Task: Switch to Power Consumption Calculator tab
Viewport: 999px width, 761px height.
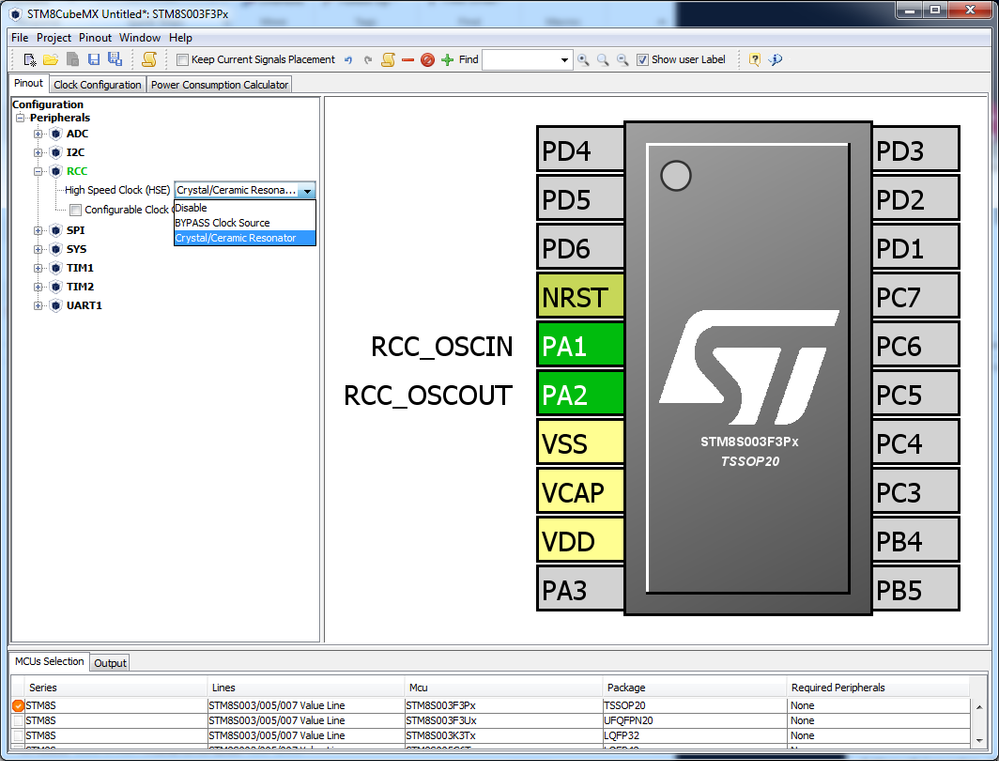Action: (220, 85)
